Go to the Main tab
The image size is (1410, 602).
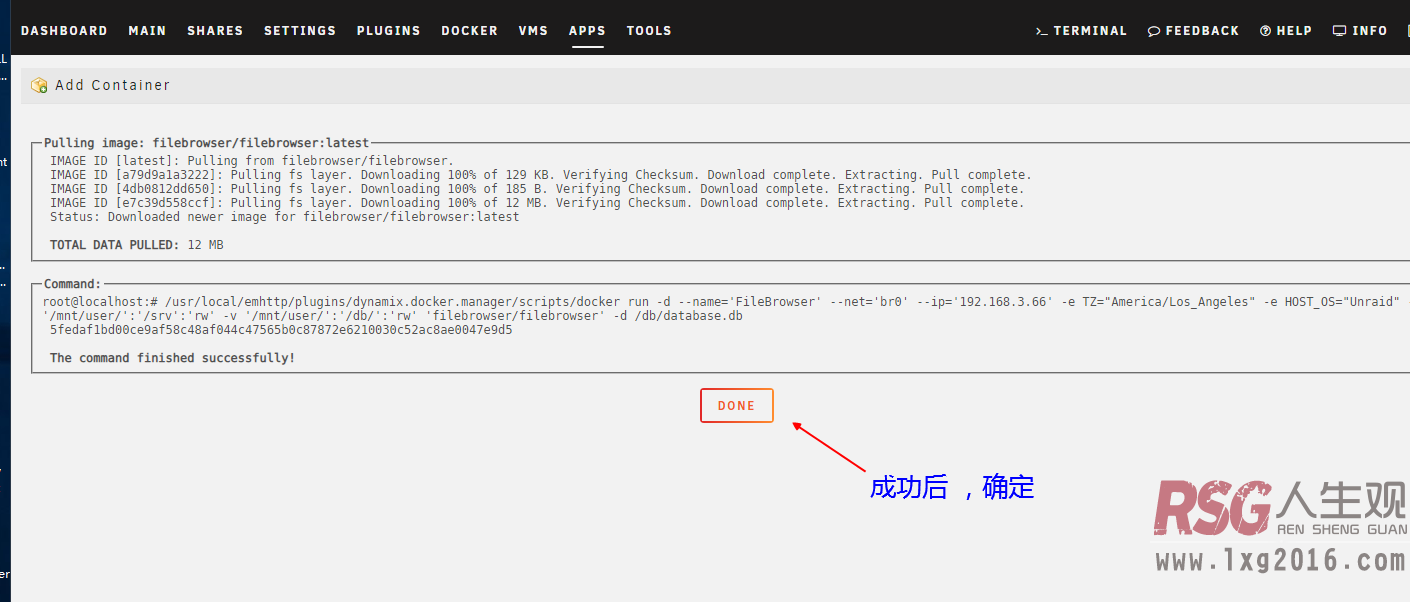[147, 31]
